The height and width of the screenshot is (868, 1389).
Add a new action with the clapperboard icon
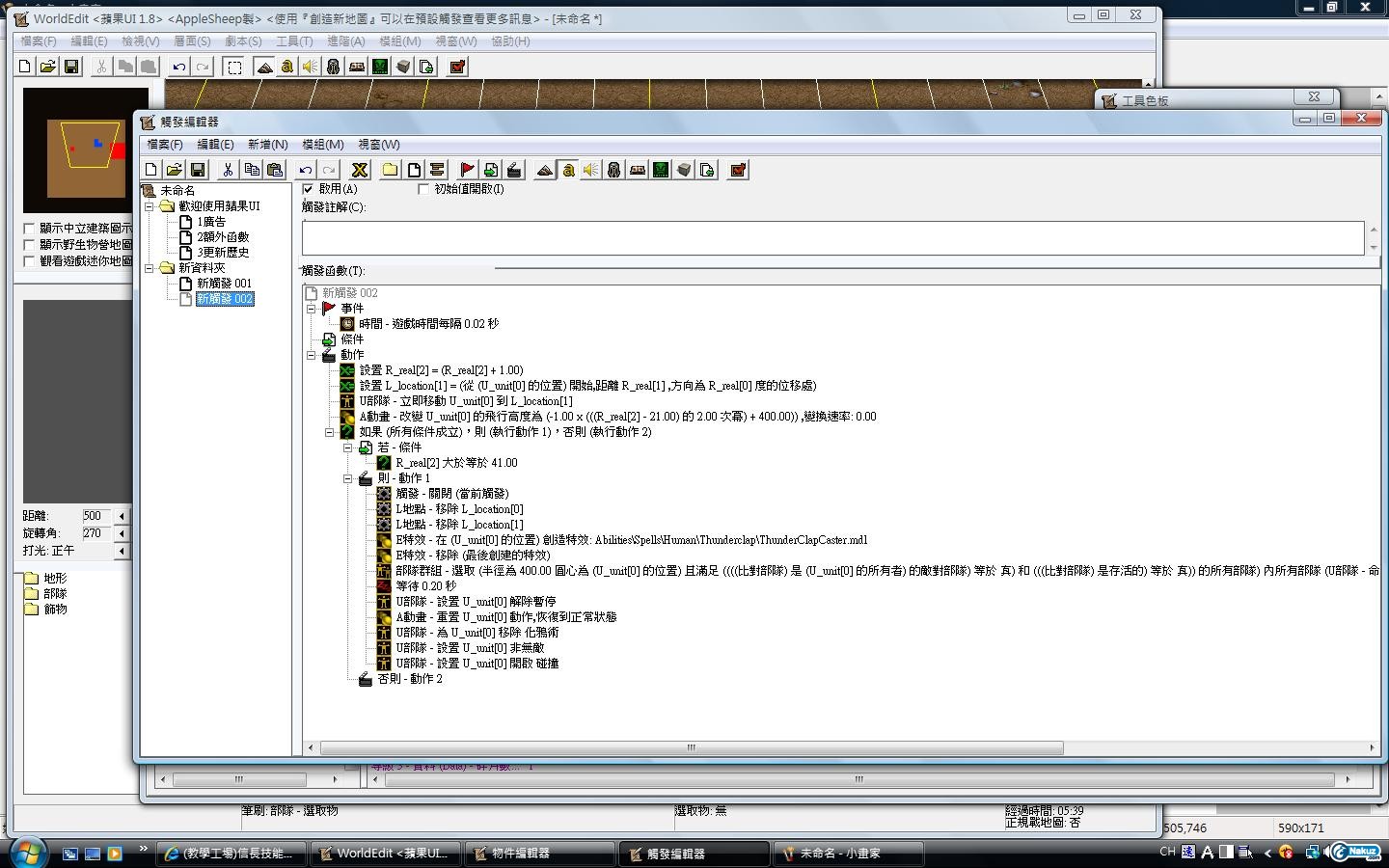(x=513, y=170)
